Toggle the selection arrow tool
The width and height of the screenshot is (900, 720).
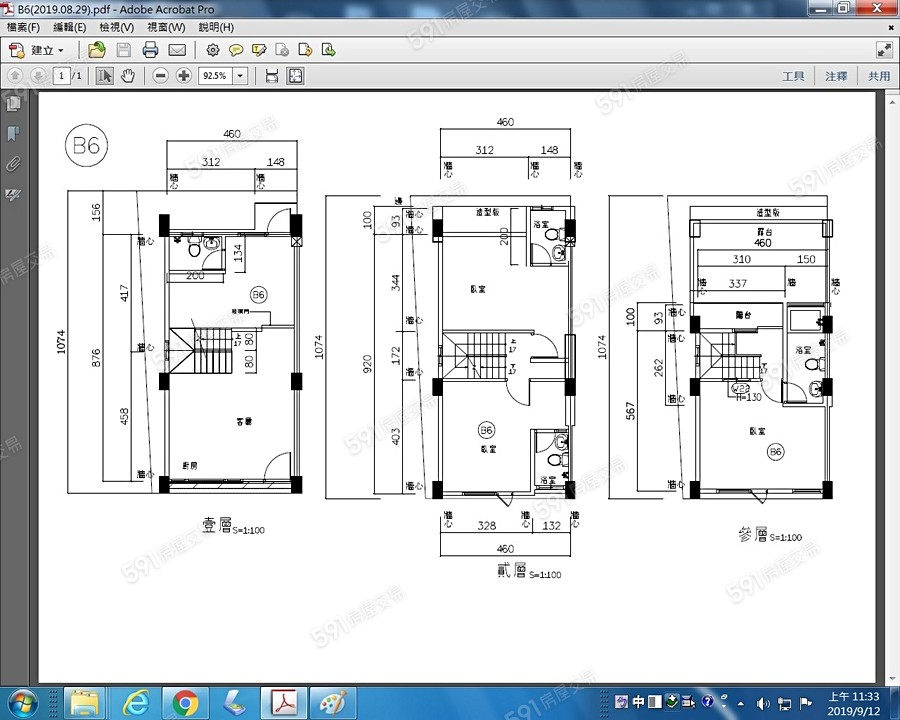point(104,76)
